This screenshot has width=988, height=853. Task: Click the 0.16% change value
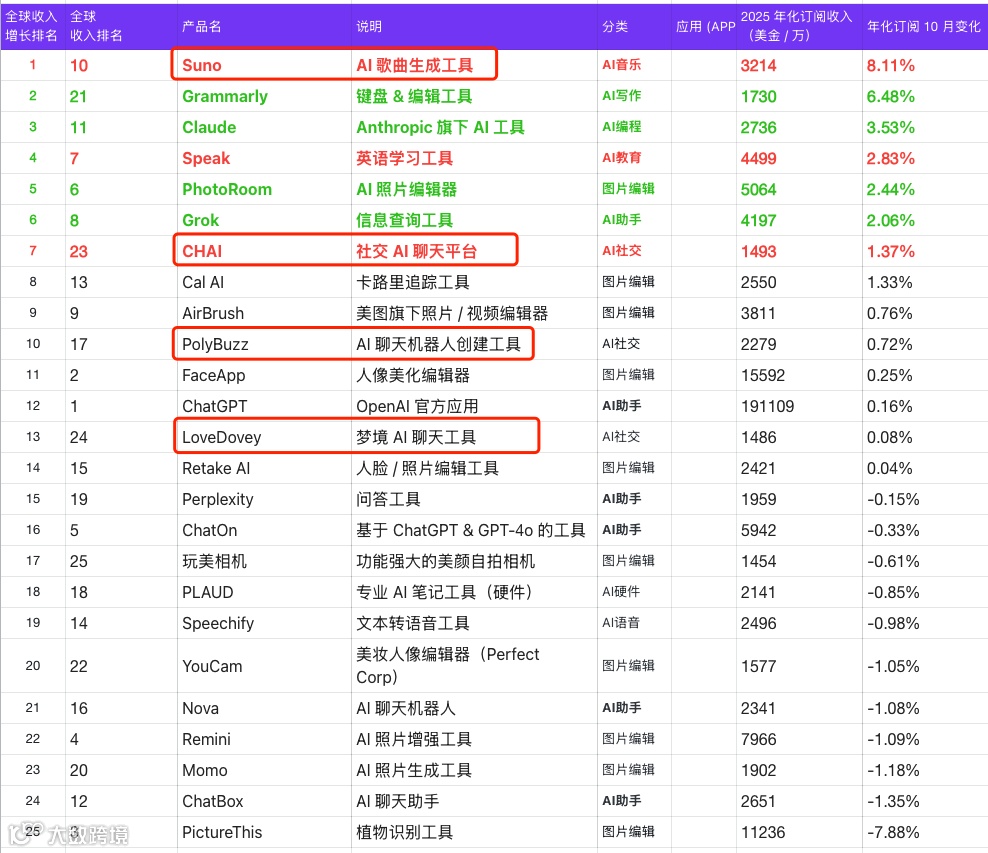click(x=890, y=406)
